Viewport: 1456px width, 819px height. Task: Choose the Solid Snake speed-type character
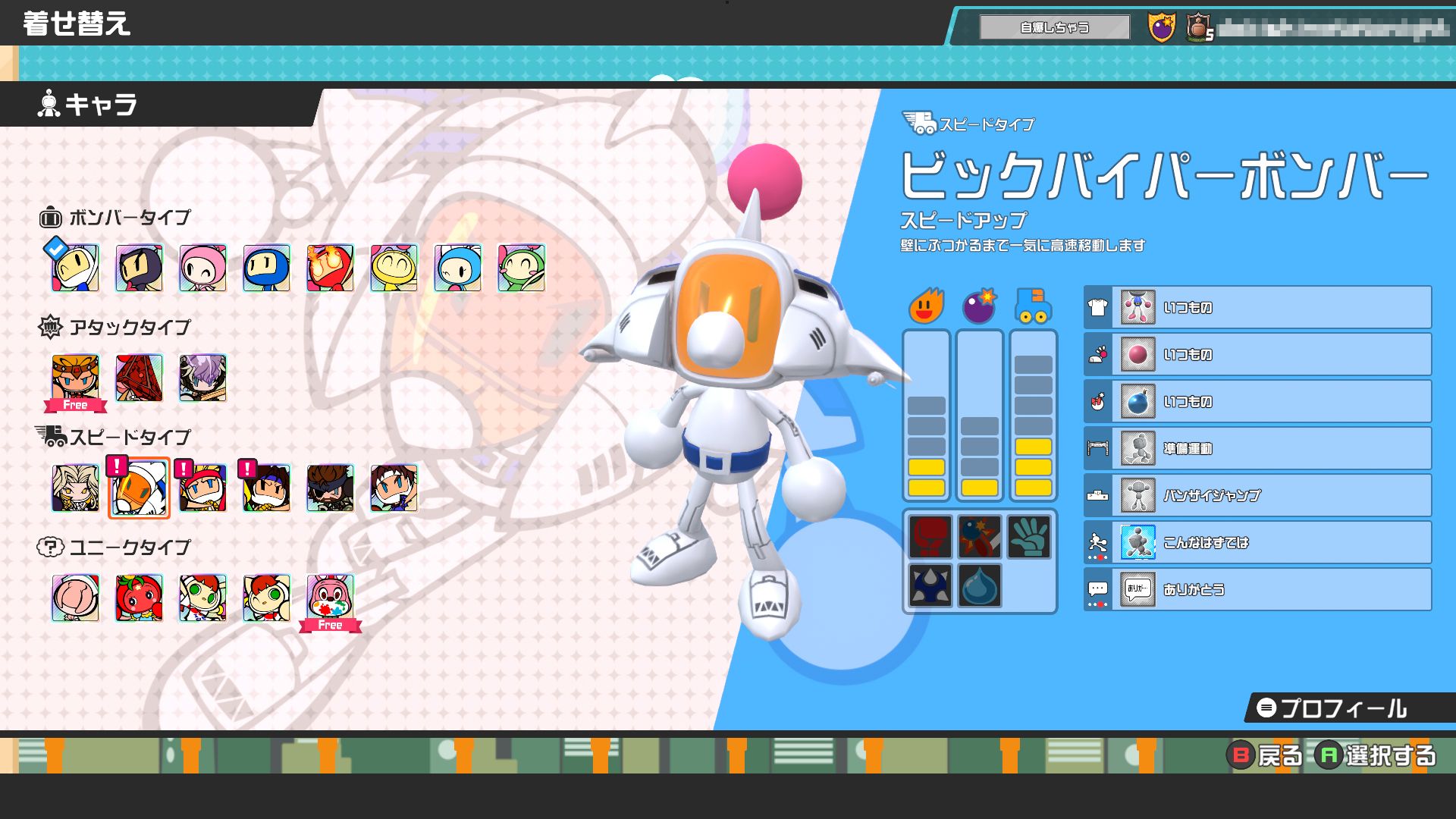tap(330, 488)
